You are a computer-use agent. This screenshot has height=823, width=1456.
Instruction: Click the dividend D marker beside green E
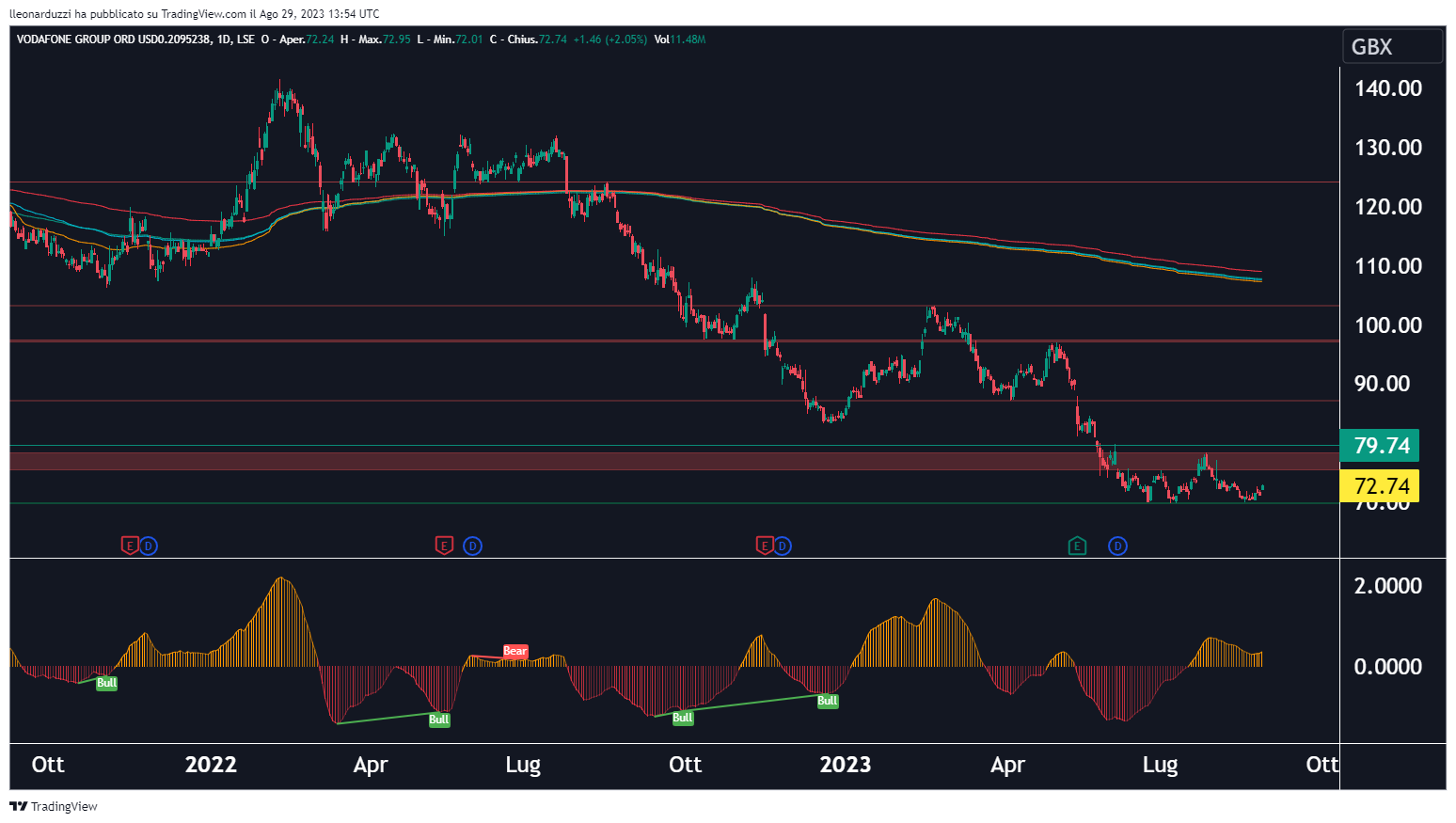click(1117, 546)
